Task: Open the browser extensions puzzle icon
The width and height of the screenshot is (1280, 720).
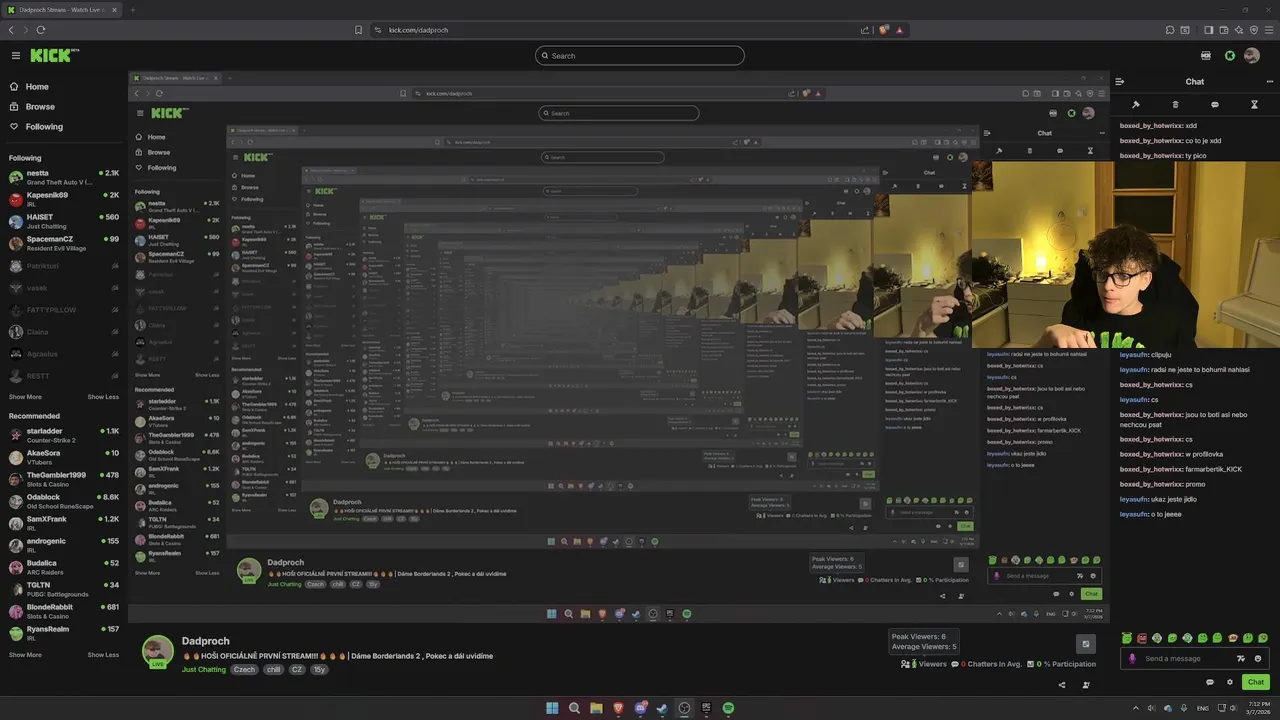Action: [x=1171, y=30]
